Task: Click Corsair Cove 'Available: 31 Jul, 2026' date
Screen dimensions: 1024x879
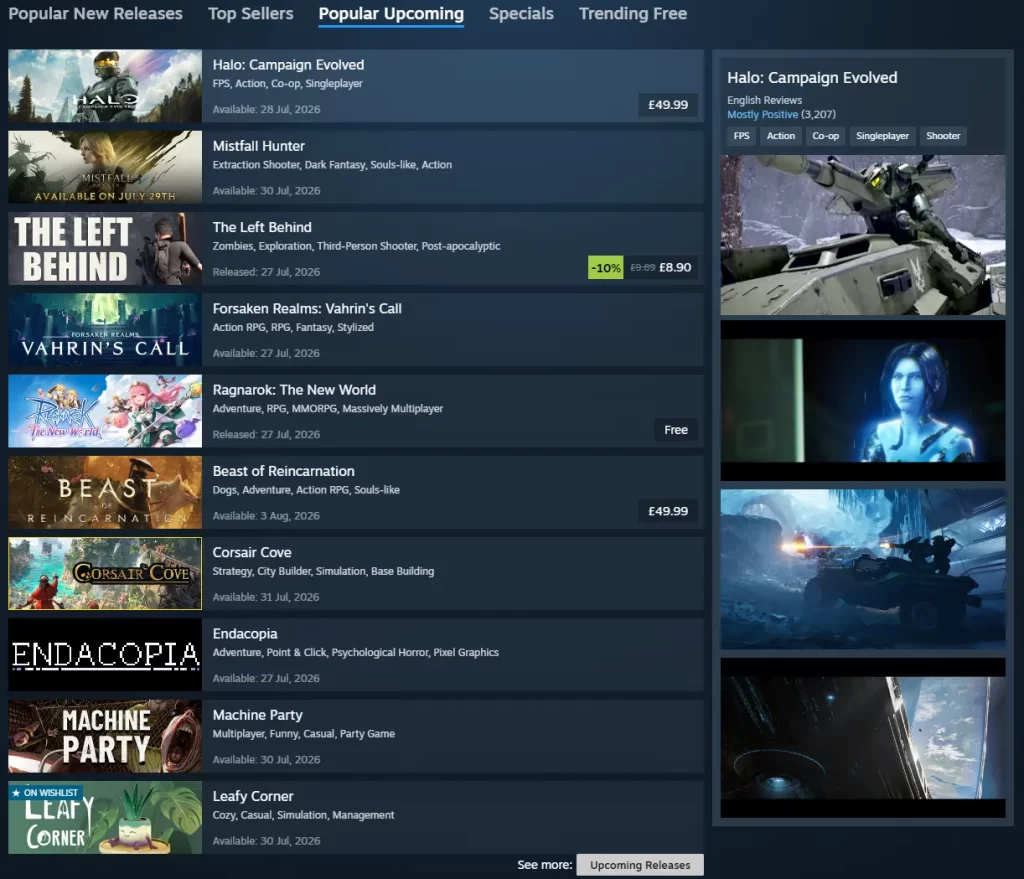Action: [x=266, y=597]
